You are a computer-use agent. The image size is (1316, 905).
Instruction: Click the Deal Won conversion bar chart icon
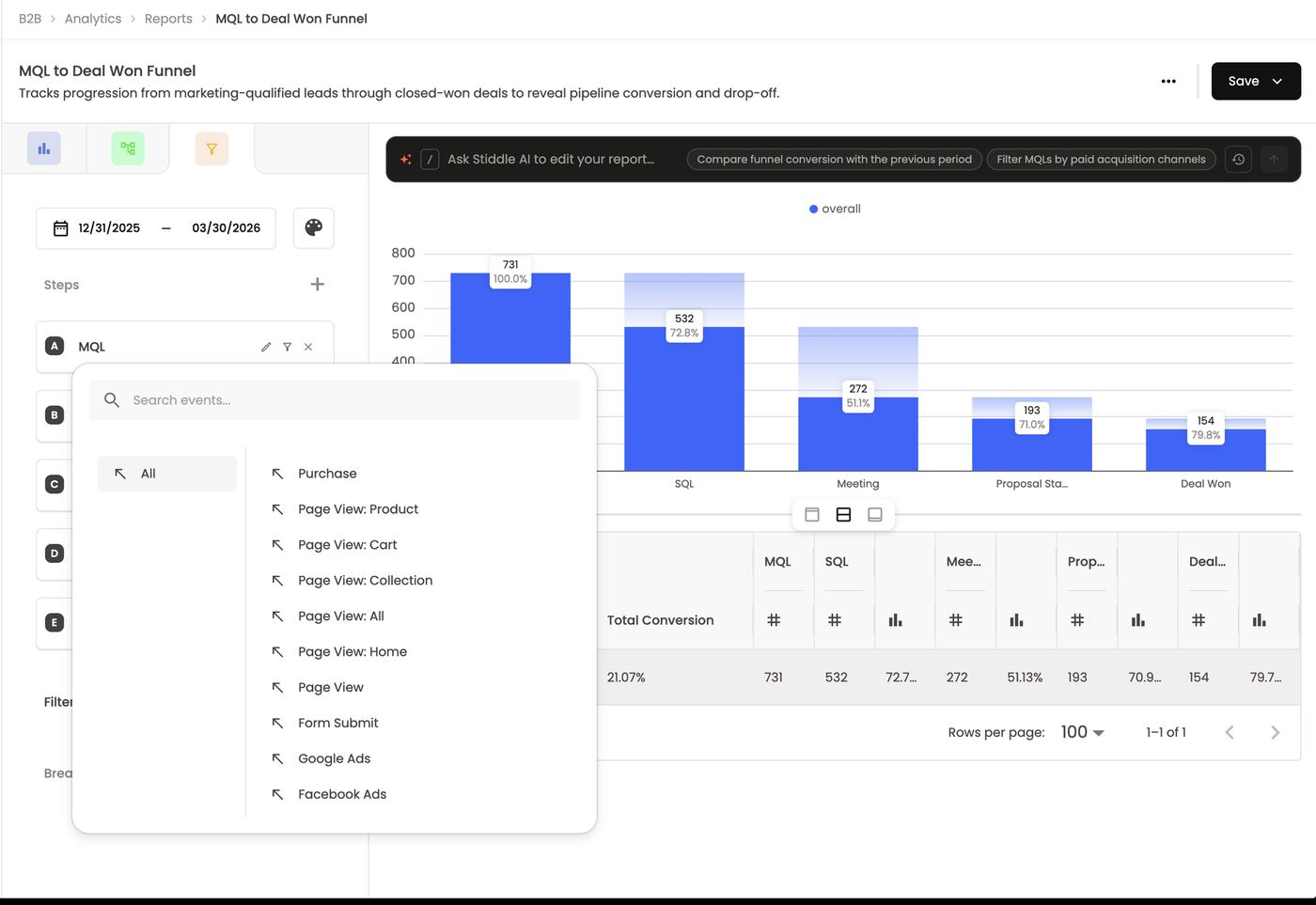pyautogui.click(x=1260, y=620)
